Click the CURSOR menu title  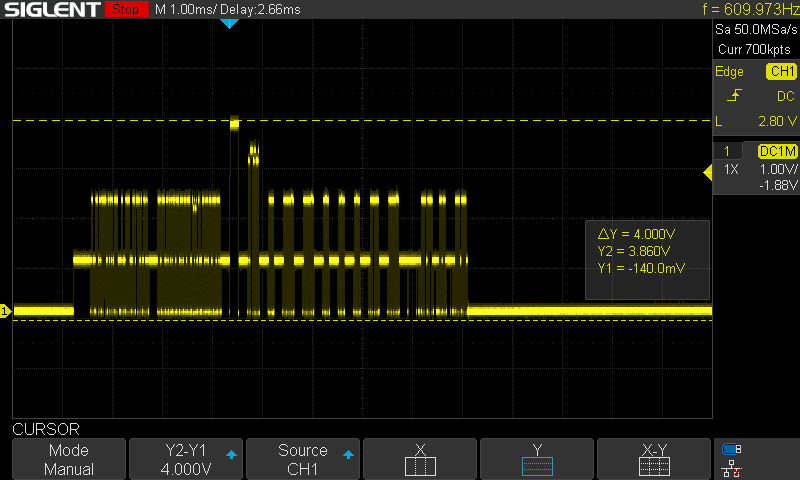click(x=46, y=429)
